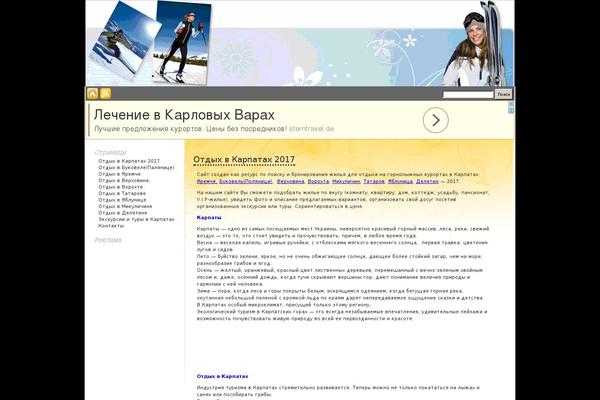Open sidebar page Отдых в Ворохте

121,187
